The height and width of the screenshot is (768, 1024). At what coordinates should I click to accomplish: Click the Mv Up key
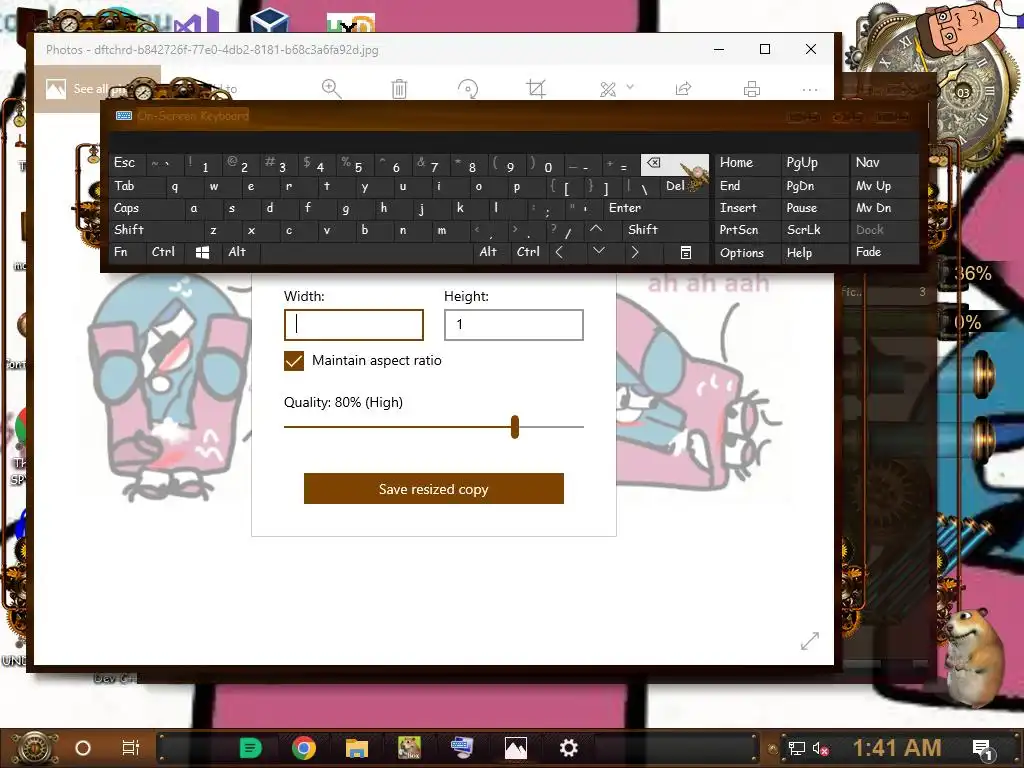pos(884,186)
